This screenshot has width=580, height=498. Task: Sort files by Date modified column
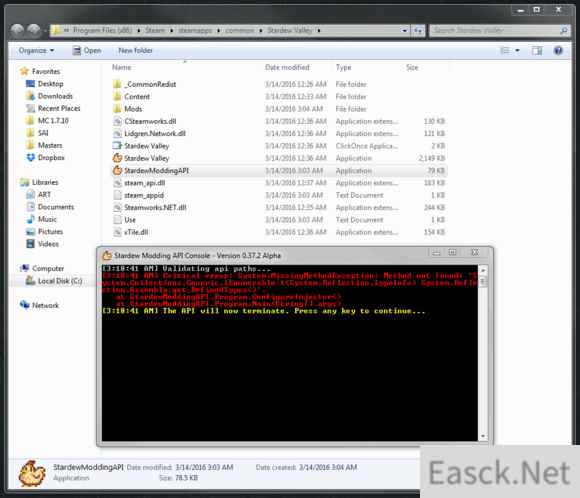click(x=287, y=67)
